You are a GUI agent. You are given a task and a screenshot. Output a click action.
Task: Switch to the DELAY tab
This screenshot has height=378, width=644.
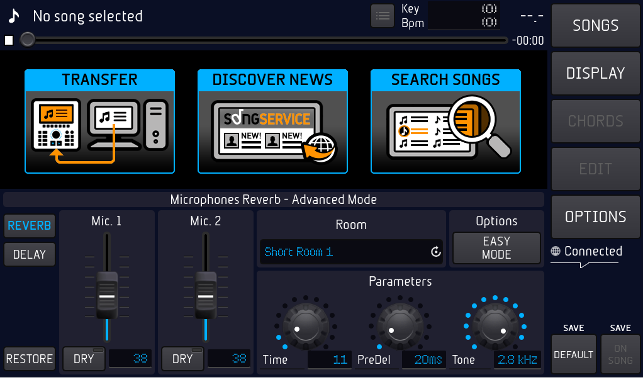29,254
